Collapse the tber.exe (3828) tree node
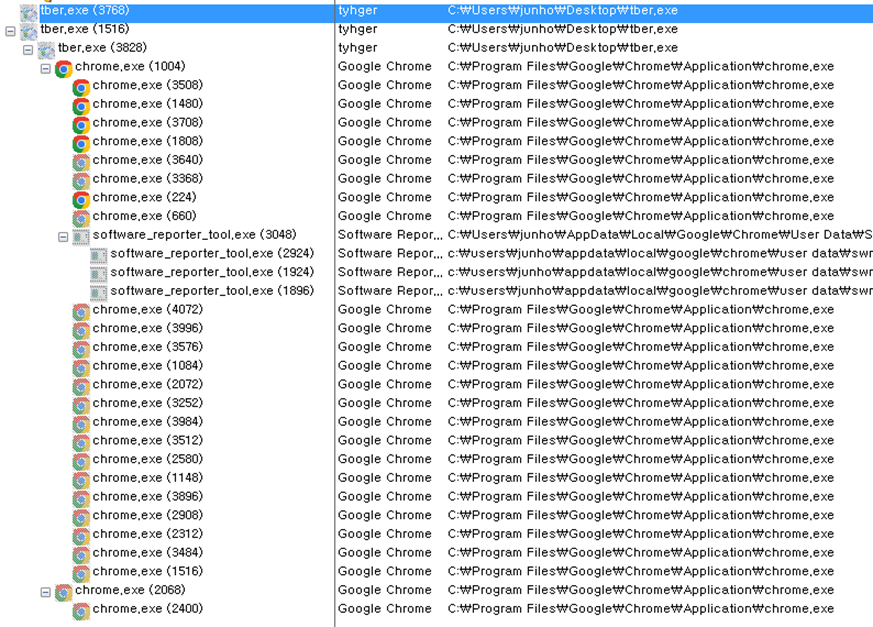The width and height of the screenshot is (873, 627). click(28, 50)
